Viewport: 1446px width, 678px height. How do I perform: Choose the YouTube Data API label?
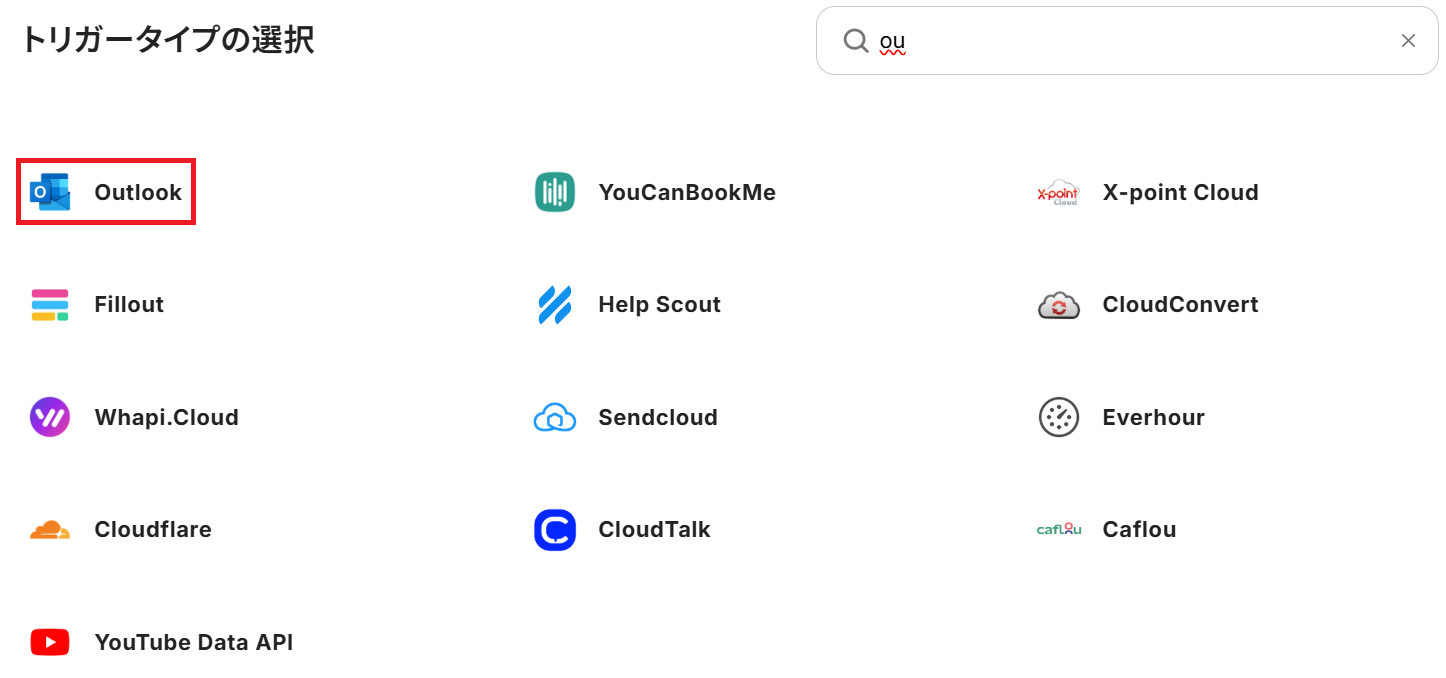[194, 642]
